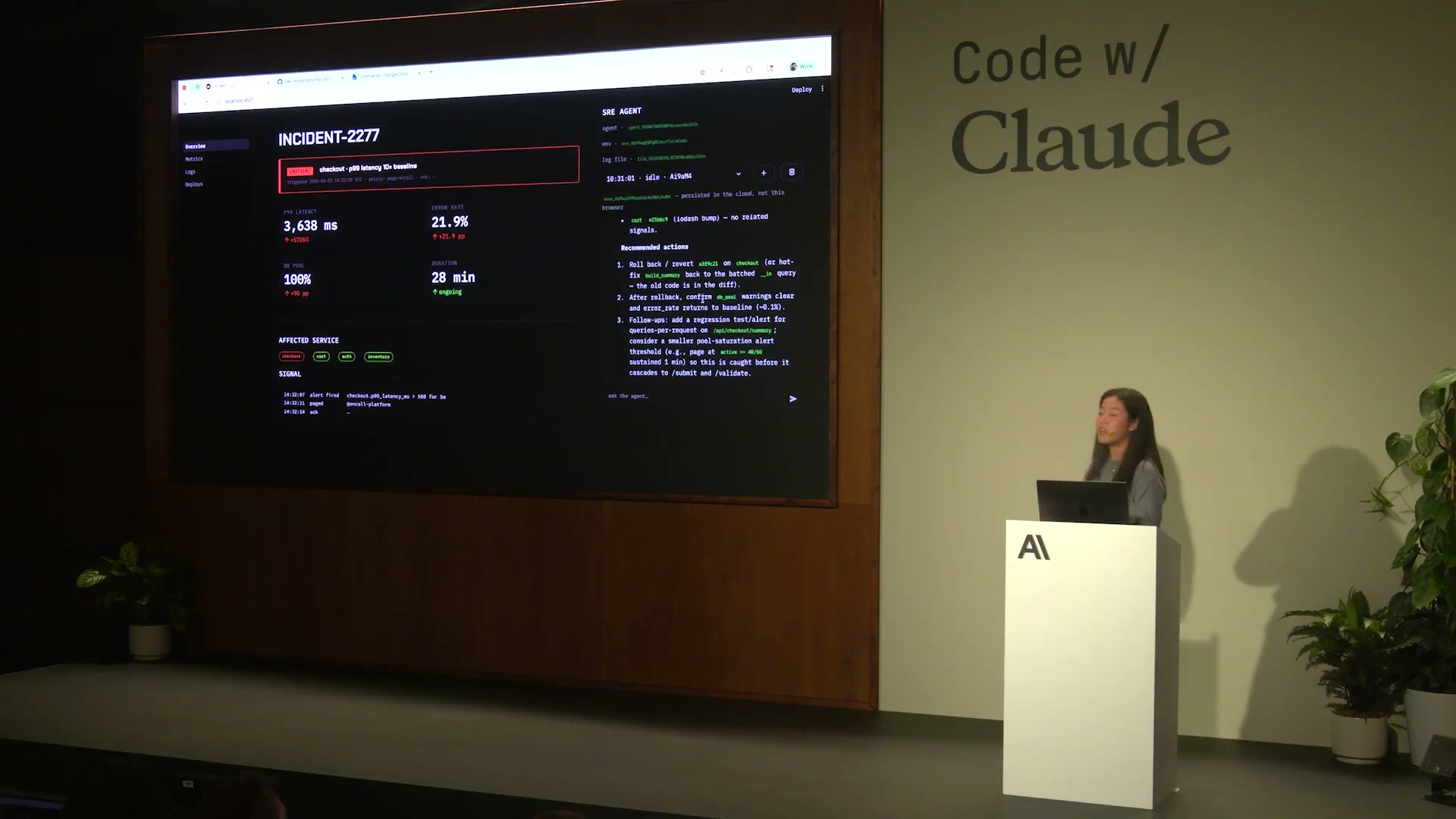This screenshot has width=1456, height=819.
Task: Click the CRITICAL severity badge
Action: (x=300, y=171)
